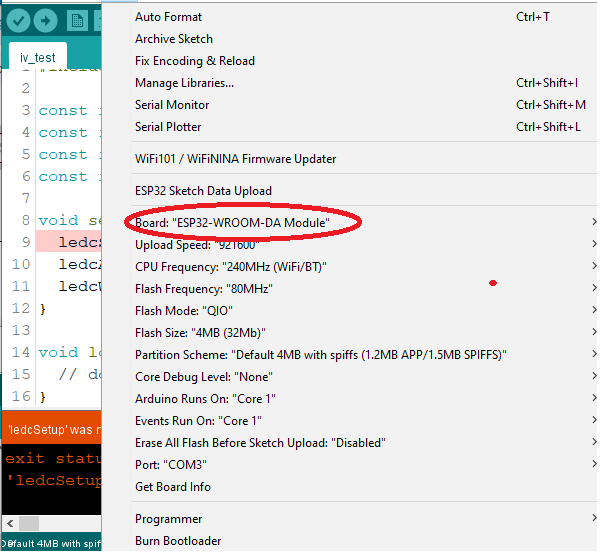Expand CPU Frequency 240MHz submenu
This screenshot has width=602, height=556.
[x=231, y=267]
